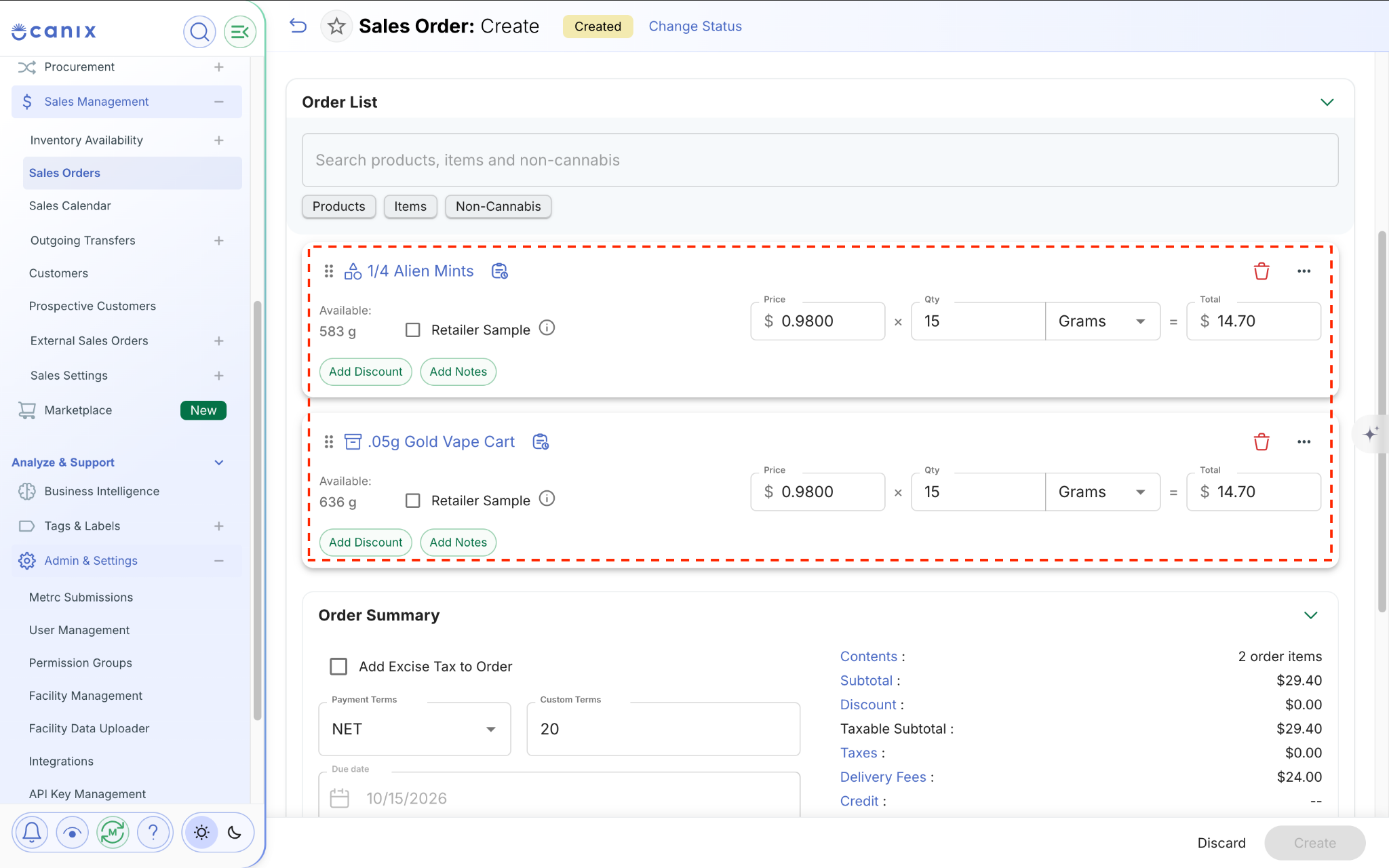Click the Change Status link
The width and height of the screenshot is (1389, 868).
(695, 26)
